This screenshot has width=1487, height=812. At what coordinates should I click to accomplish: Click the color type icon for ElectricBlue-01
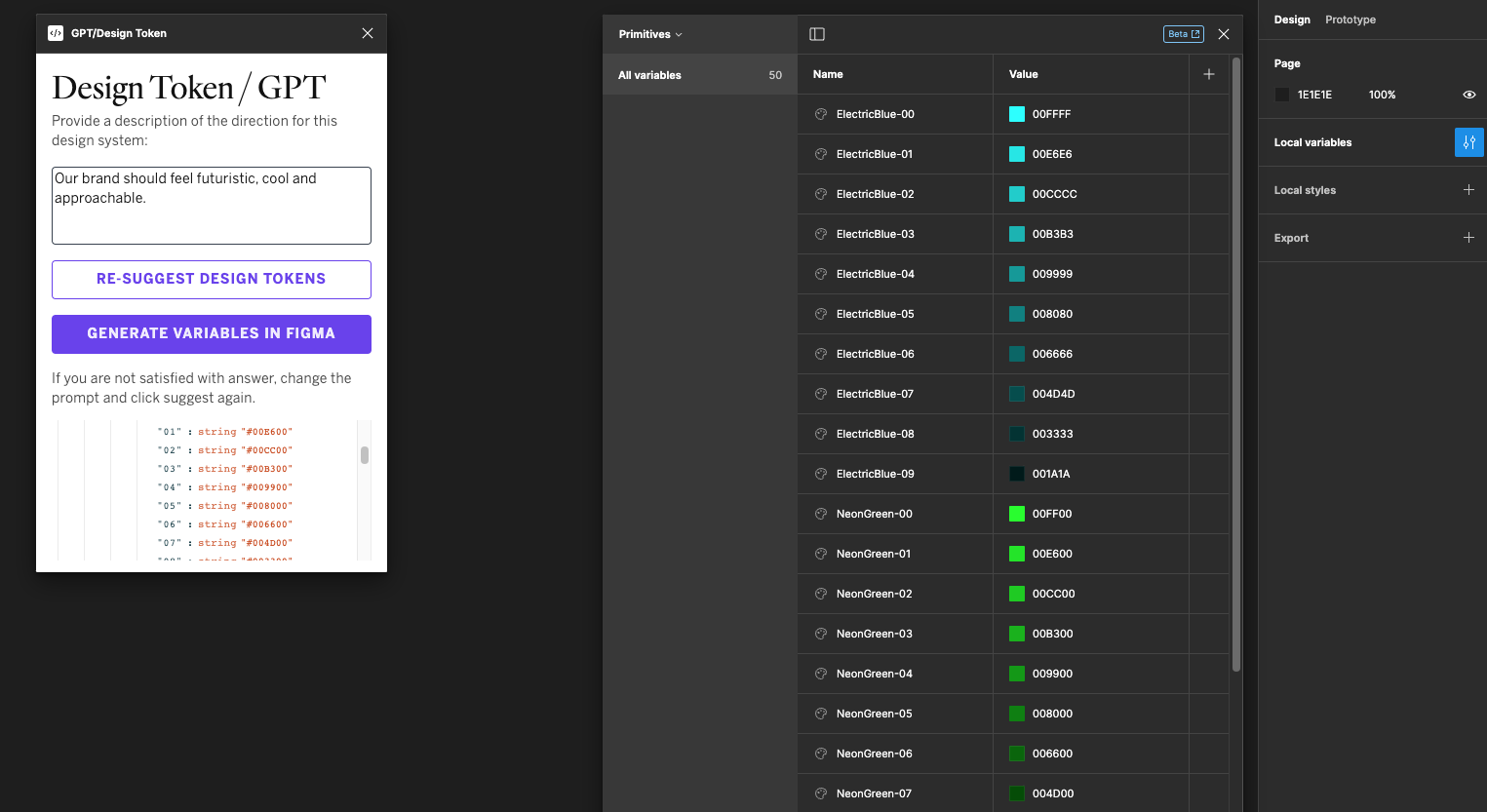821,154
